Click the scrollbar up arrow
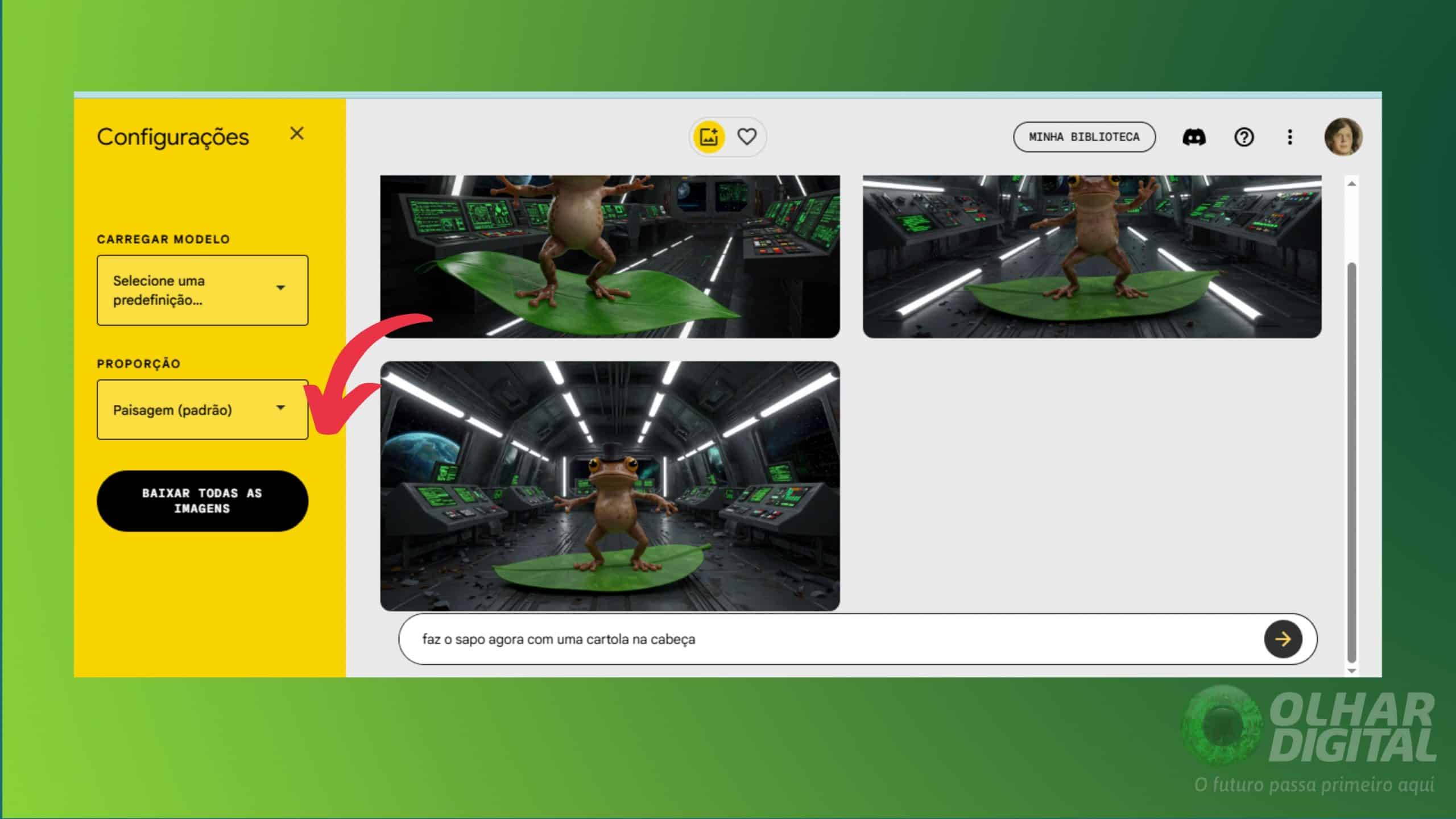 coord(1352,184)
